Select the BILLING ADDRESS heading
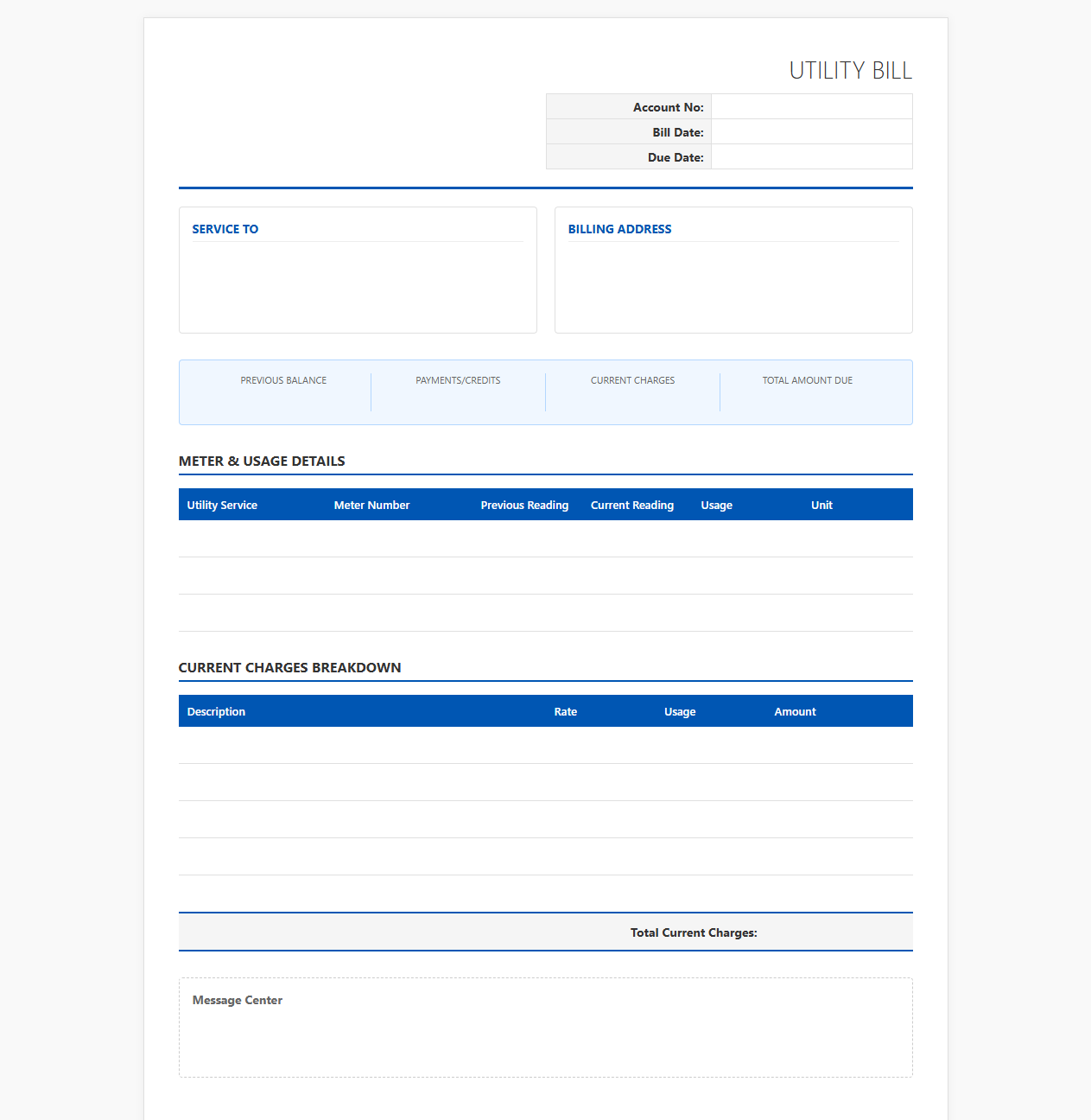Viewport: 1091px width, 1120px height. [619, 229]
